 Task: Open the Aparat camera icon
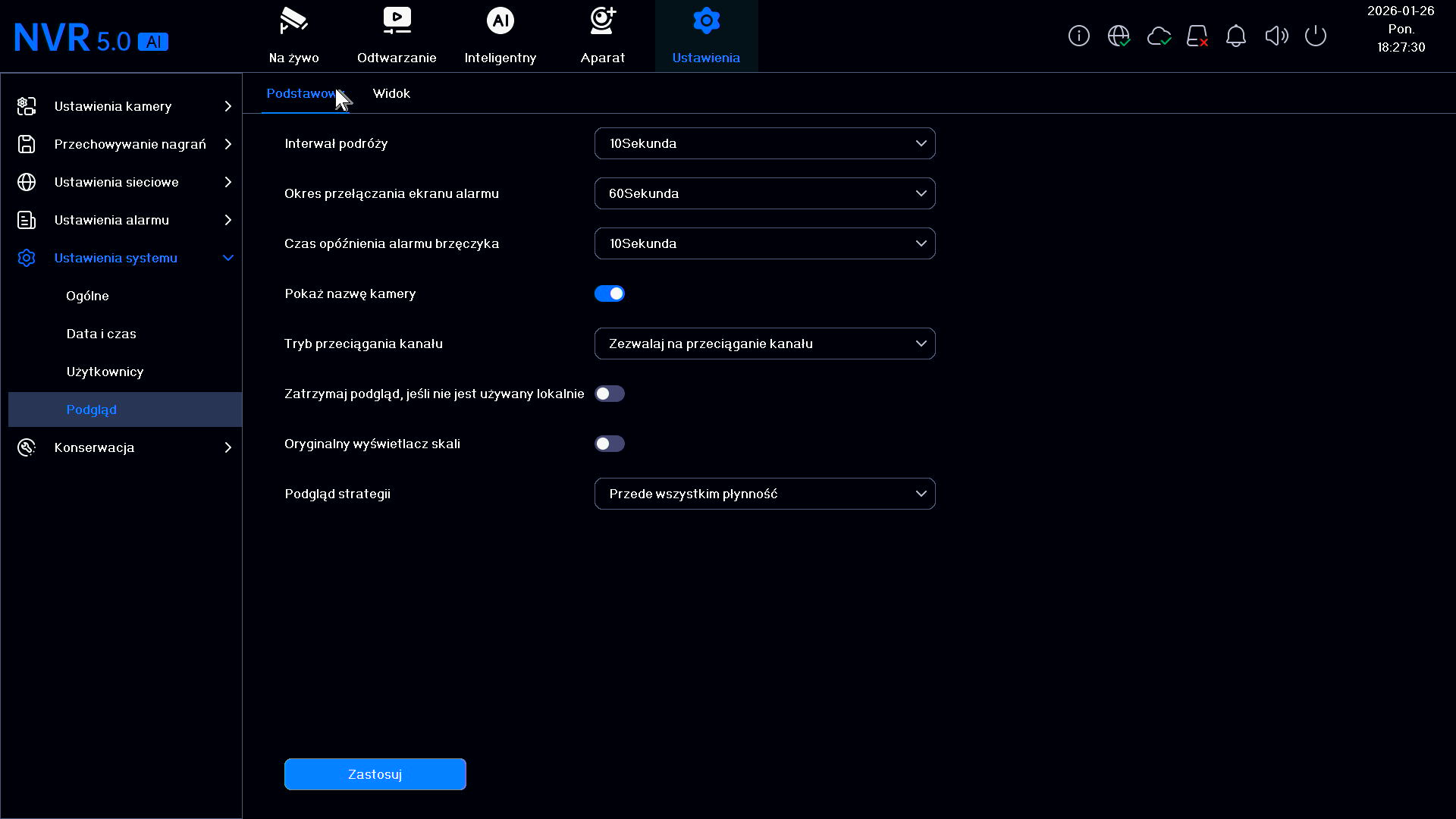coord(603,21)
